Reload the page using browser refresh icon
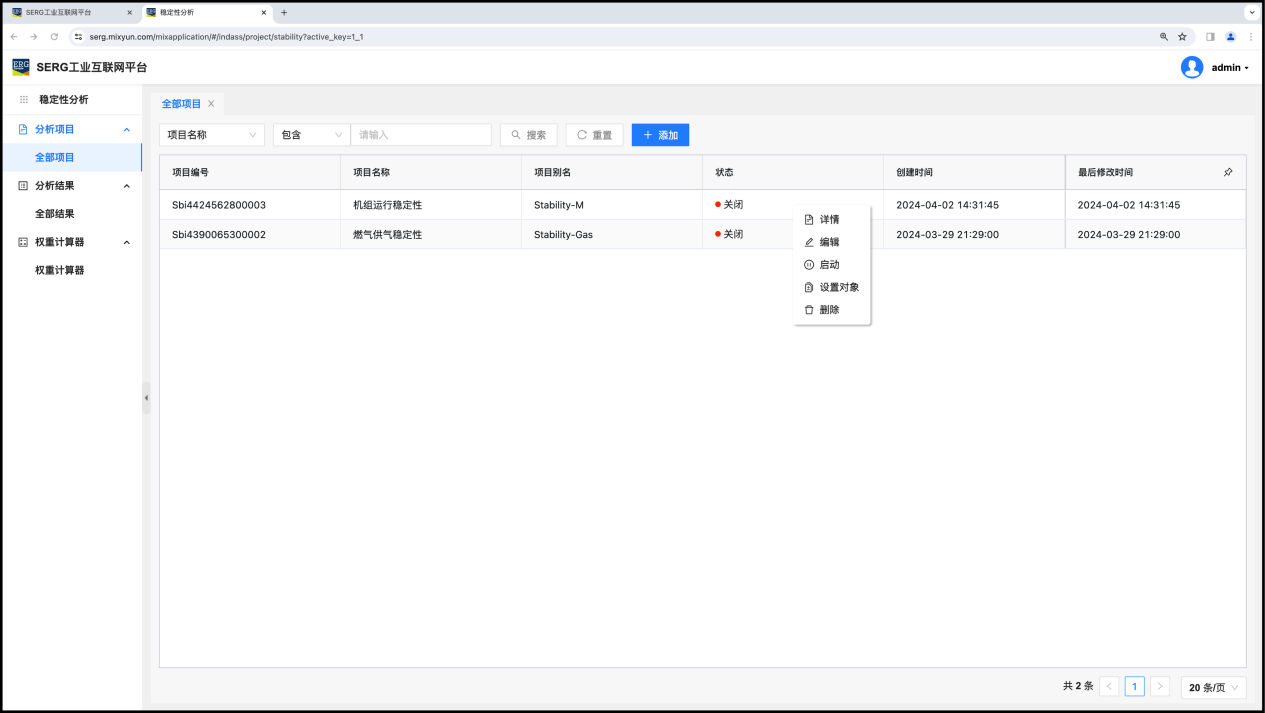The height and width of the screenshot is (713, 1265). pos(54,37)
